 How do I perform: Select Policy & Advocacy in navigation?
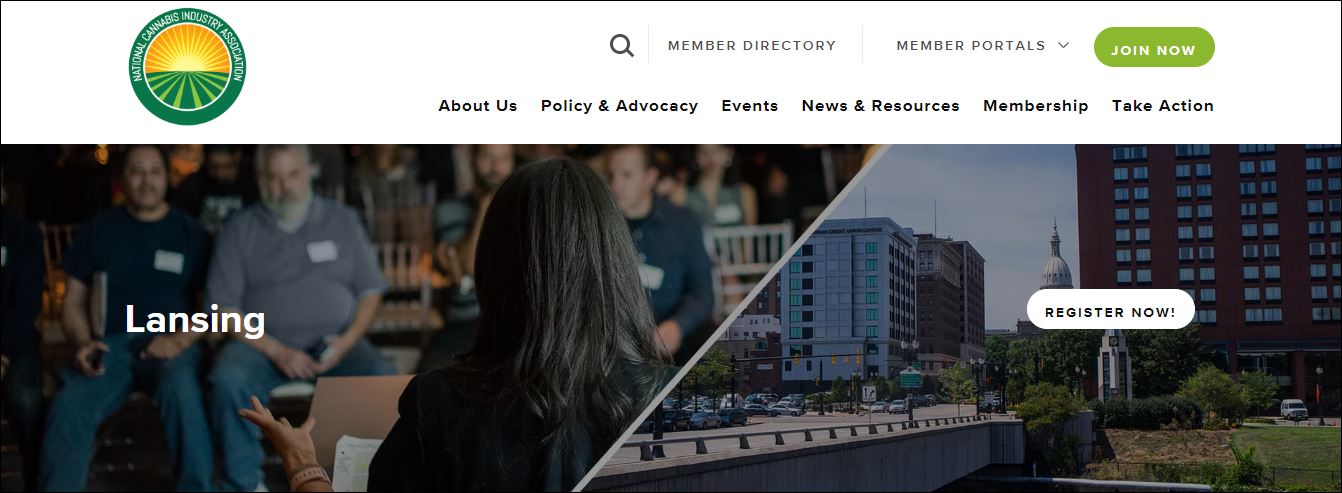[619, 105]
